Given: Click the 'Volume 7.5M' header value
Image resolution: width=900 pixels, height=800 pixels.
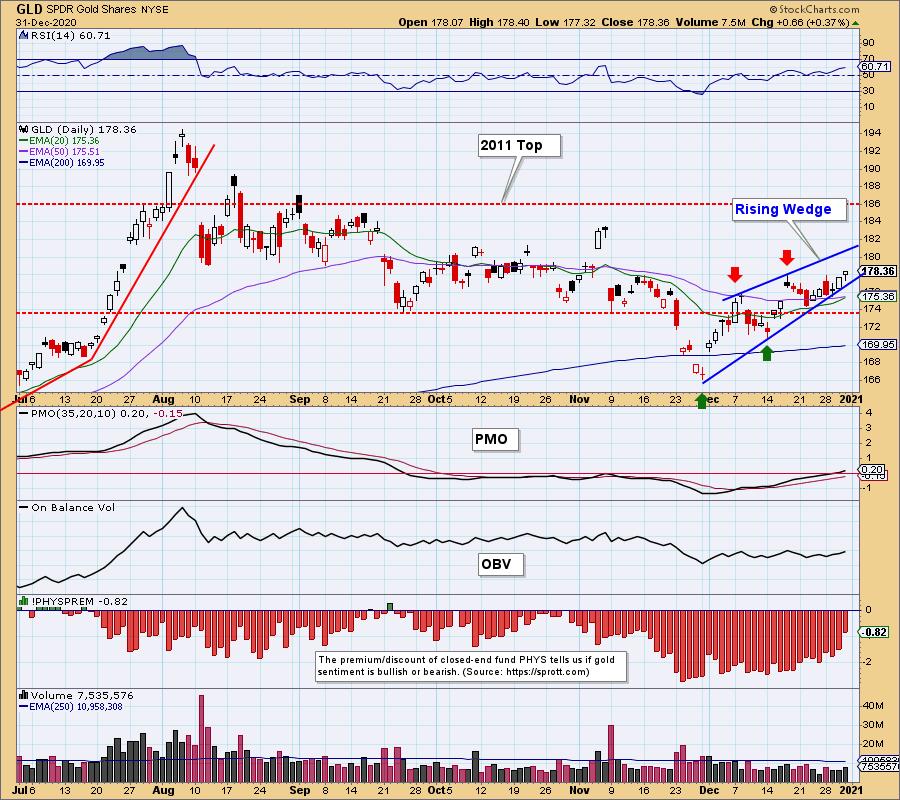Looking at the screenshot, I should click(711, 22).
